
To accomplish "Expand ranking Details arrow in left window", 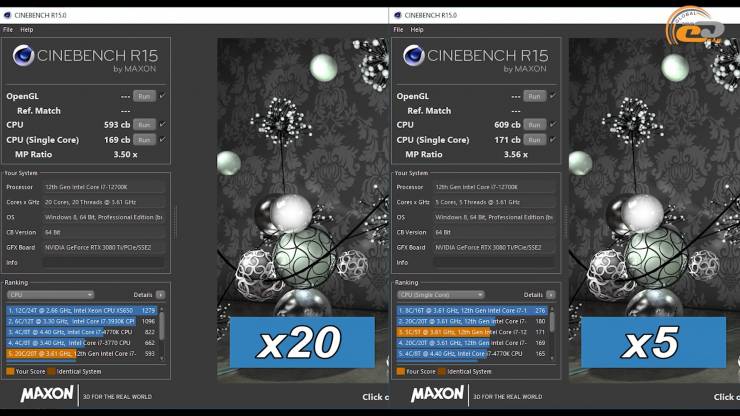I will pos(160,295).
